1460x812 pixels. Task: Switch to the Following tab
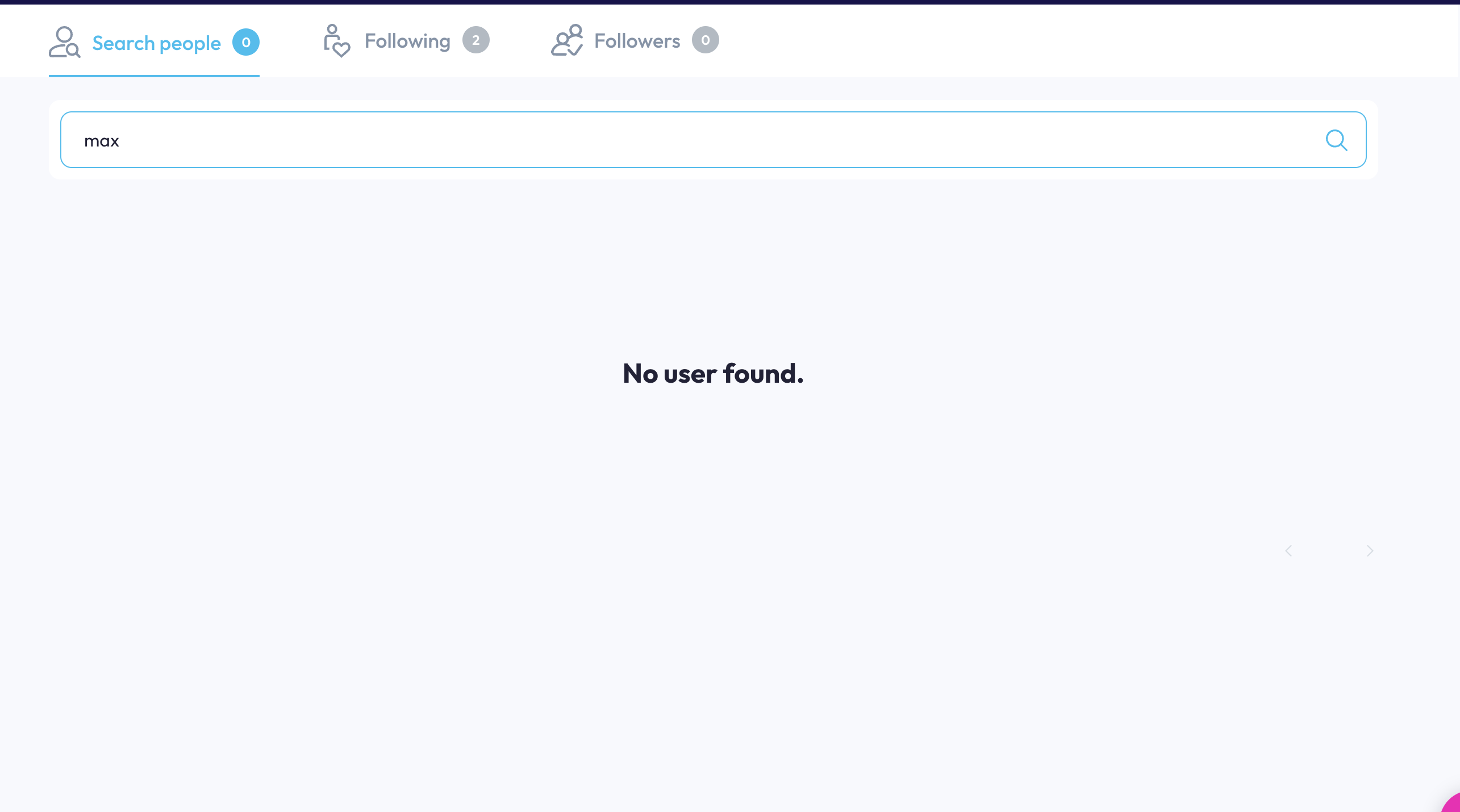[407, 41]
